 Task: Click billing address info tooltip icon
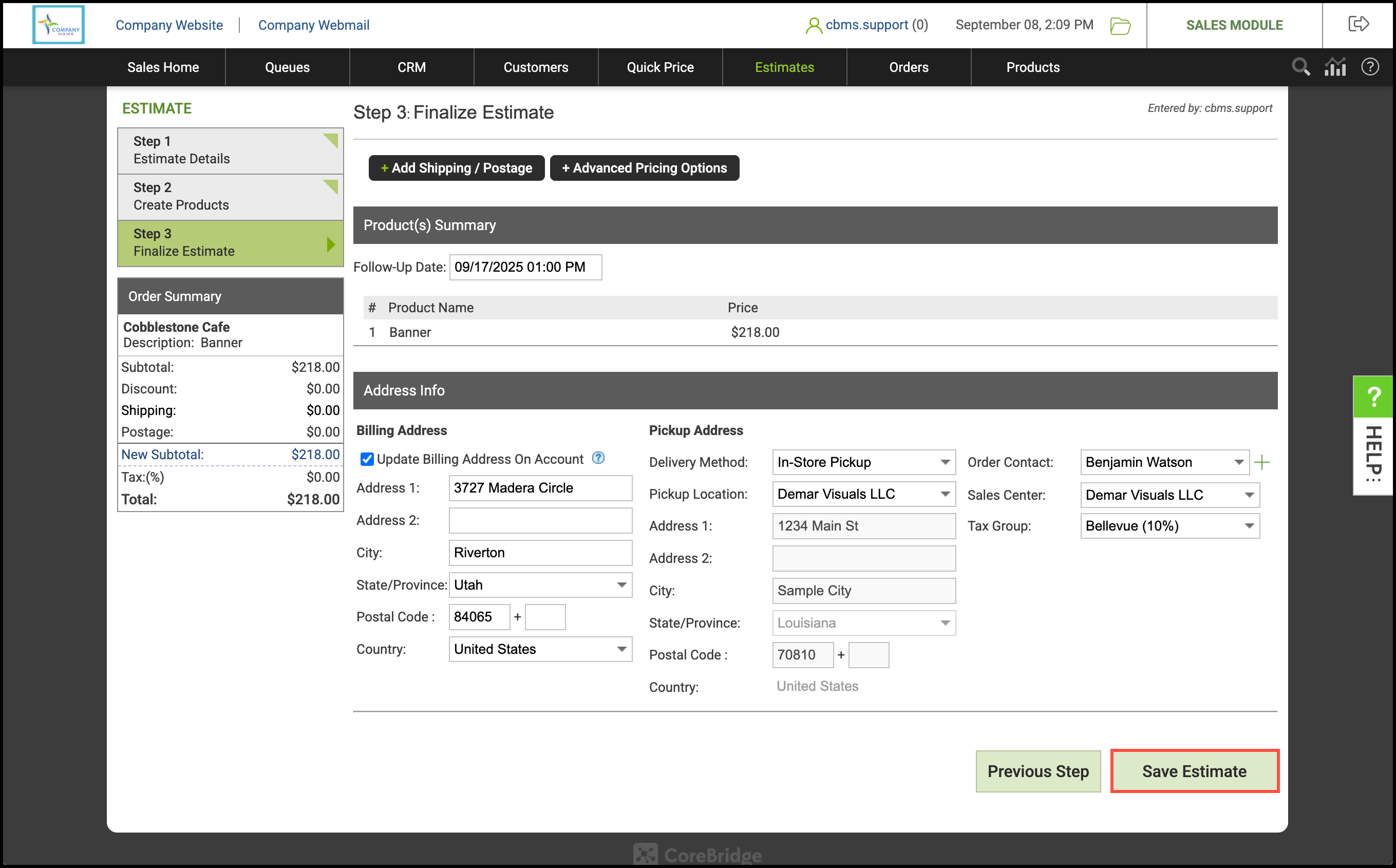click(x=598, y=458)
